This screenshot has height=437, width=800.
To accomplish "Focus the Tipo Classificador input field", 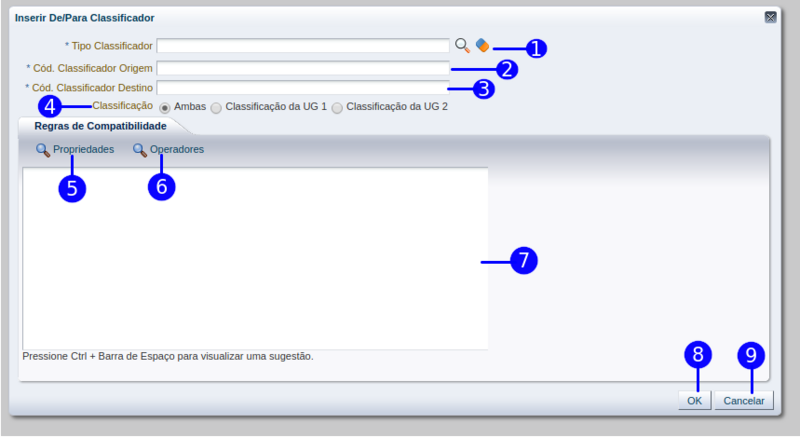I will tap(303, 45).
